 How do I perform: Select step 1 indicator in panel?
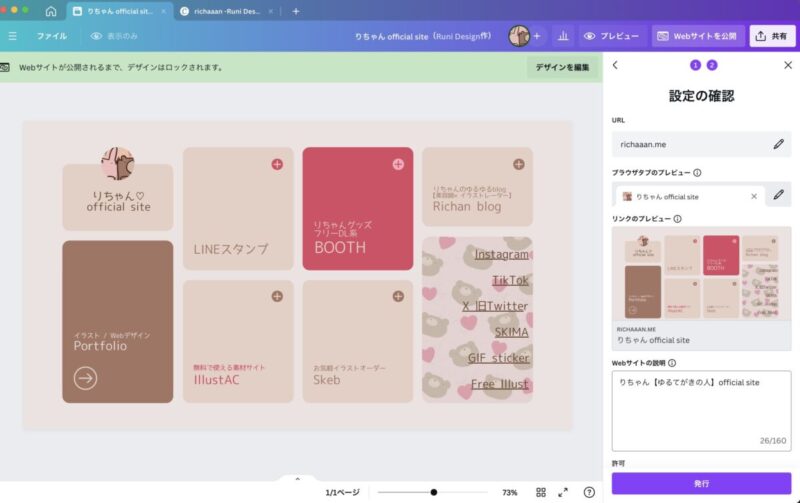(695, 65)
